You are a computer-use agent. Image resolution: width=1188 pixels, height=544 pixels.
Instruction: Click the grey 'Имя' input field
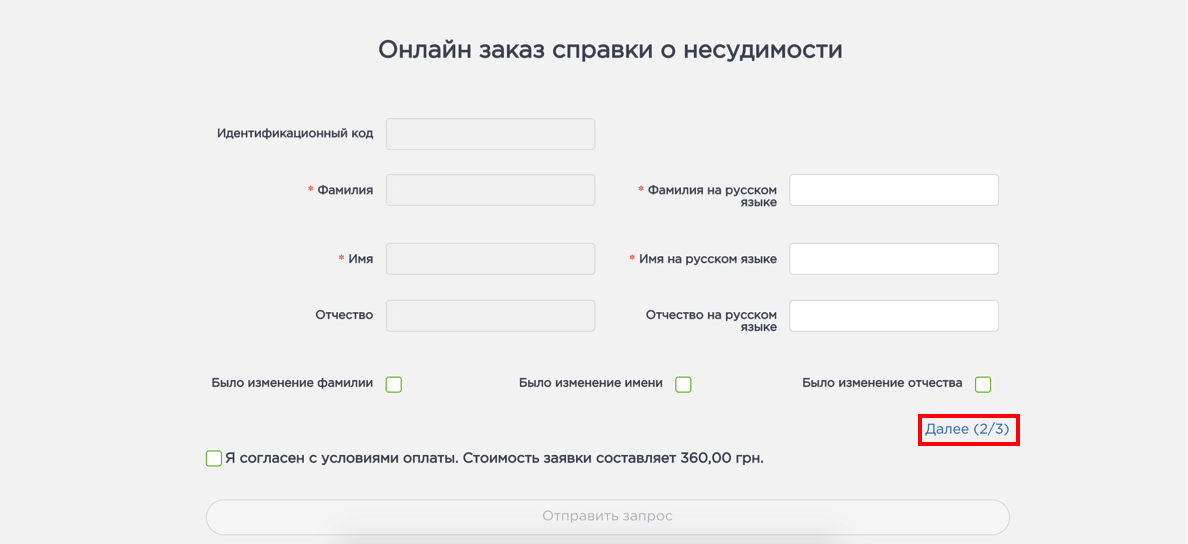490,259
